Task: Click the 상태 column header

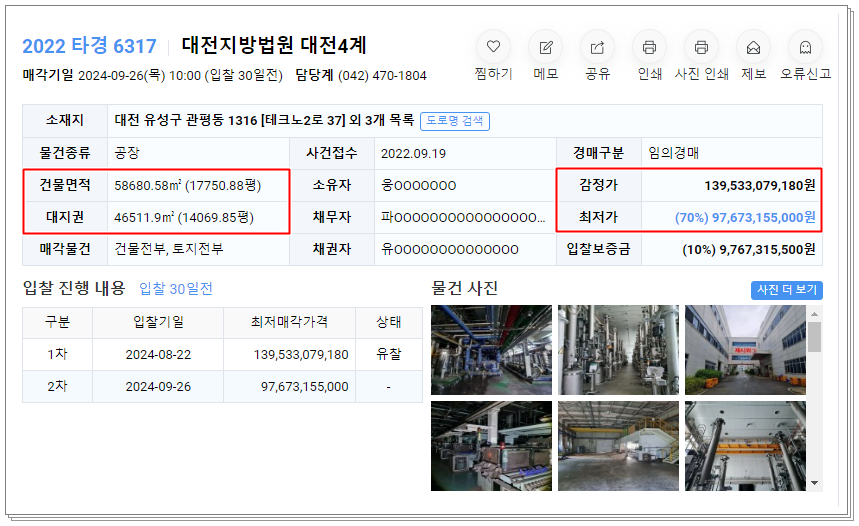Action: [388, 322]
